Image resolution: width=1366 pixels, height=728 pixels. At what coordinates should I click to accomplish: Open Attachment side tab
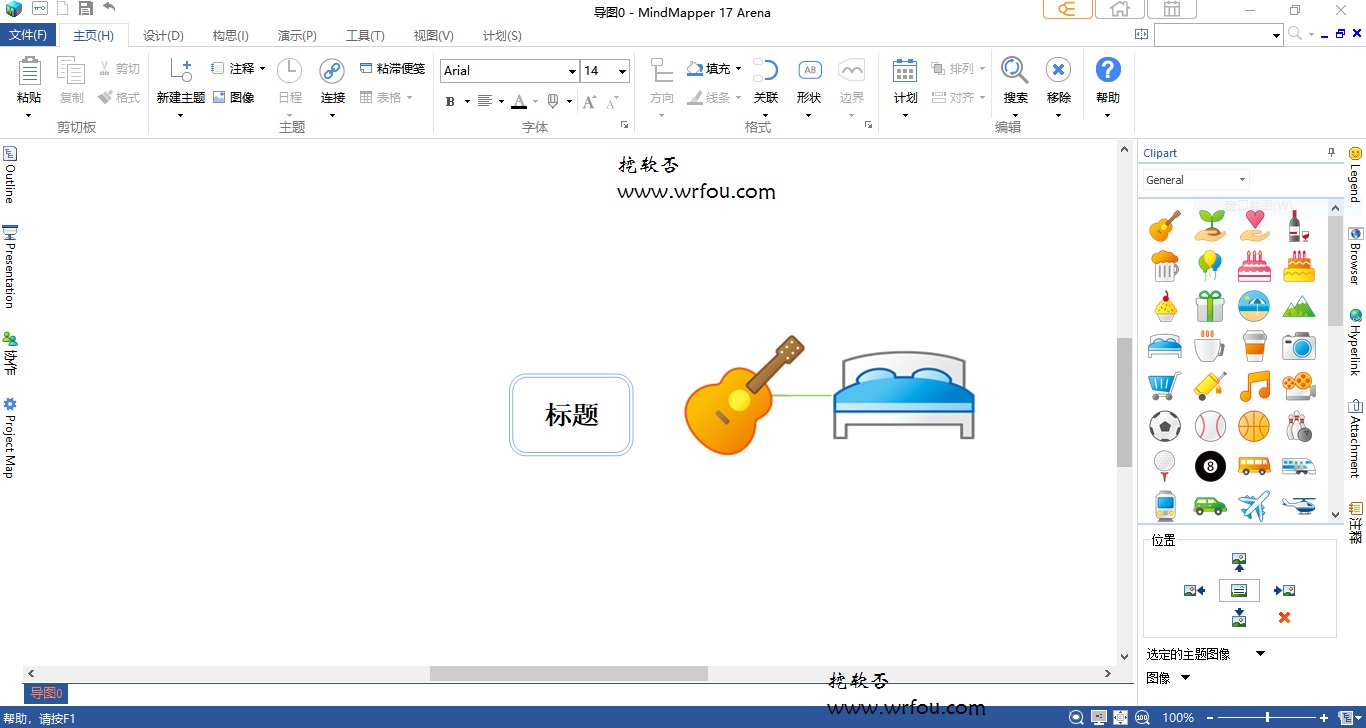click(x=1355, y=439)
